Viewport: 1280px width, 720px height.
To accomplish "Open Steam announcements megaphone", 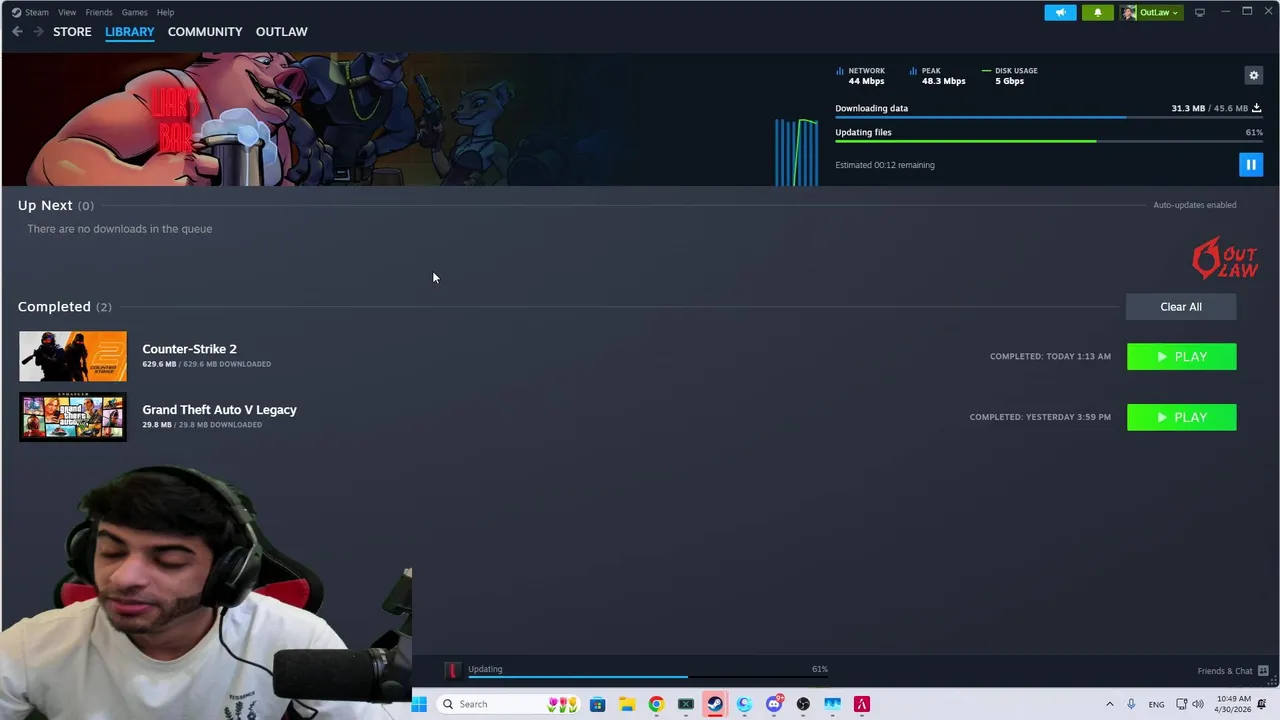I will (x=1060, y=12).
